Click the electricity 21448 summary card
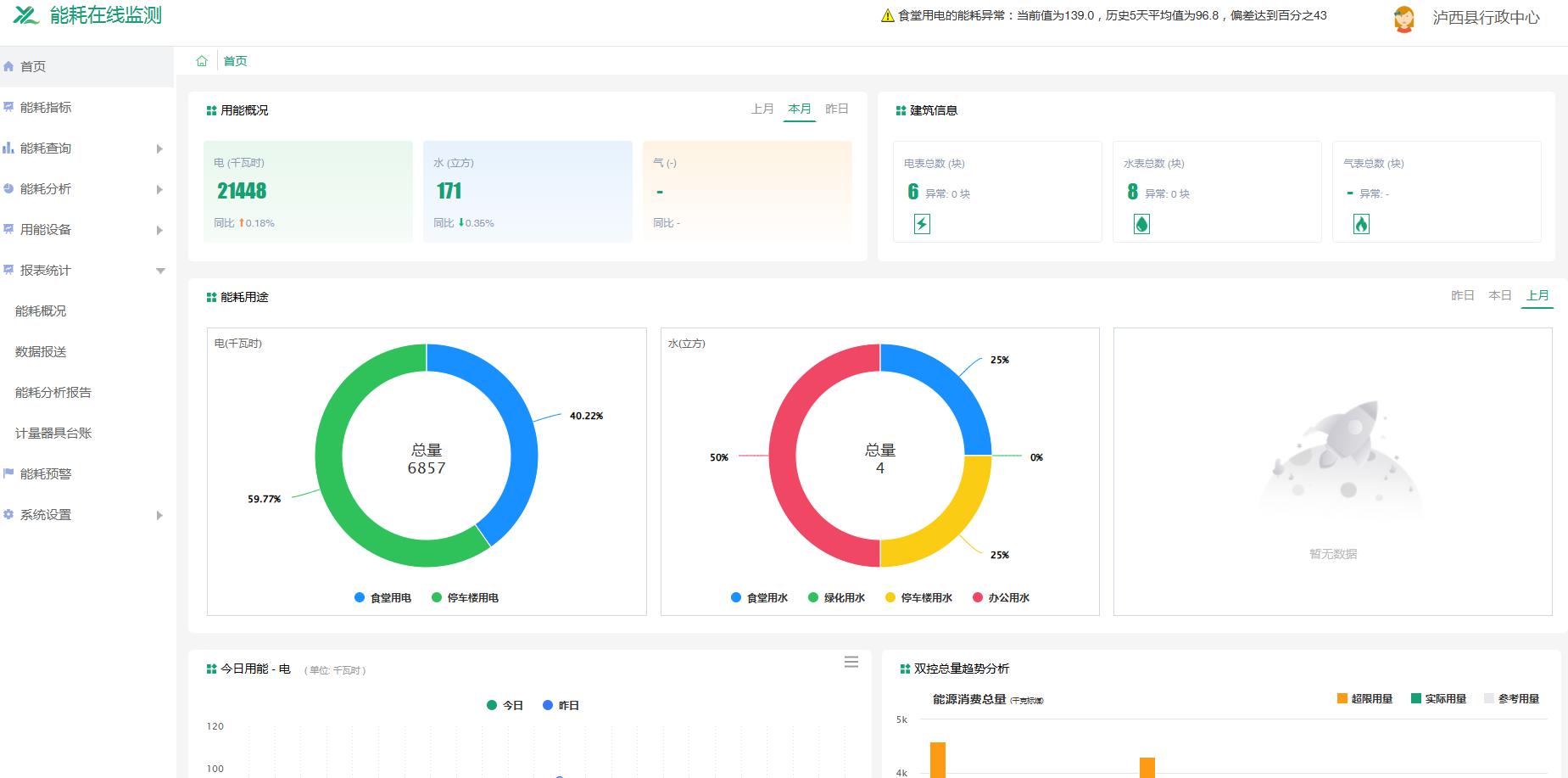 [308, 192]
